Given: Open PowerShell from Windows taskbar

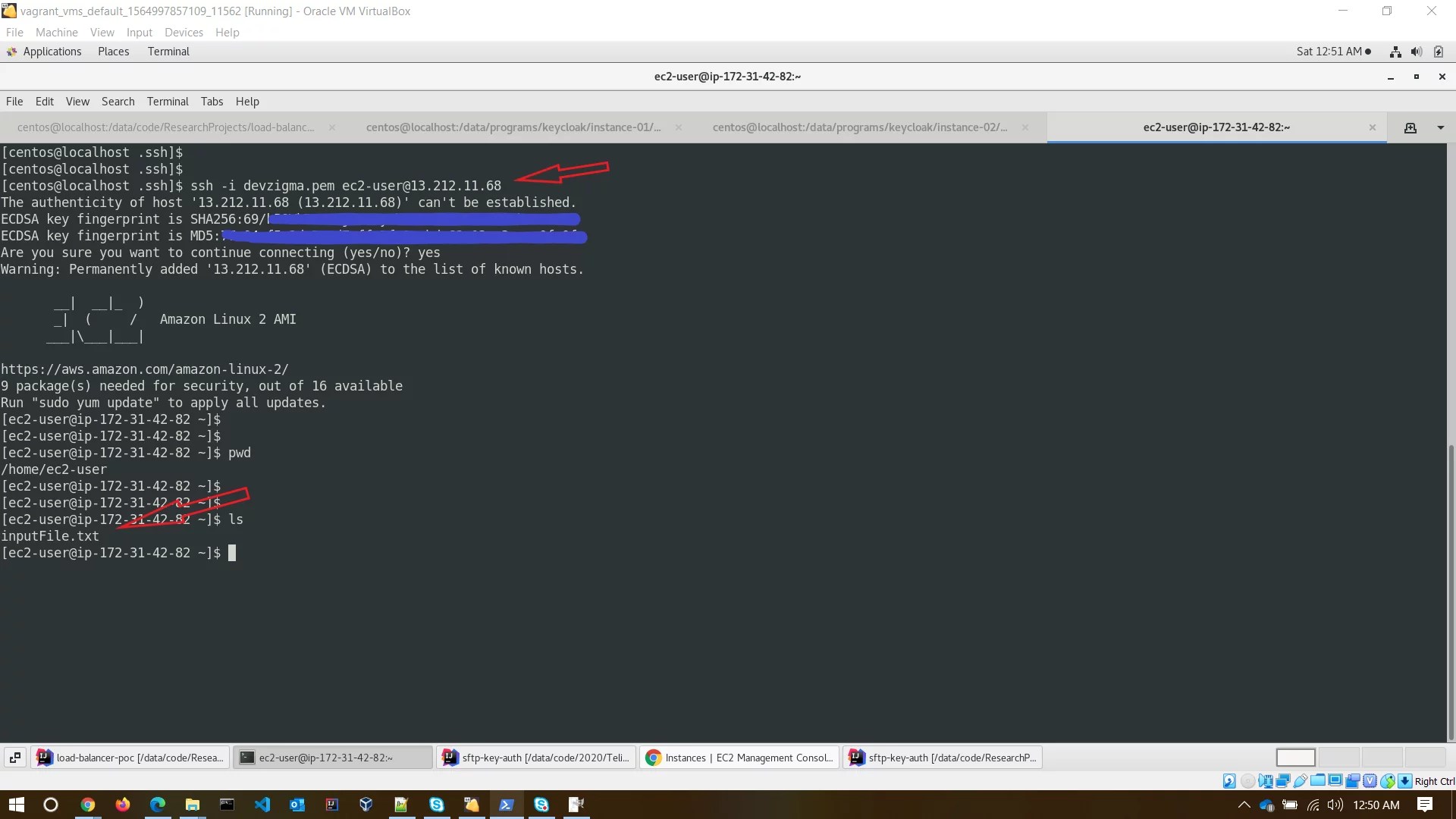Looking at the screenshot, I should 506,805.
